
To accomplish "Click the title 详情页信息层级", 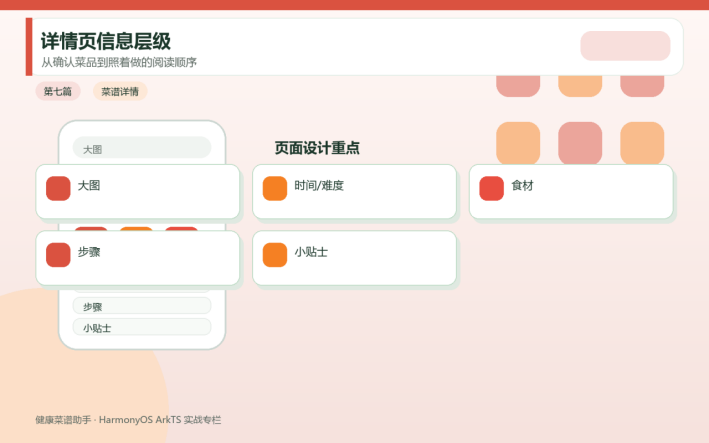I will (106, 41).
